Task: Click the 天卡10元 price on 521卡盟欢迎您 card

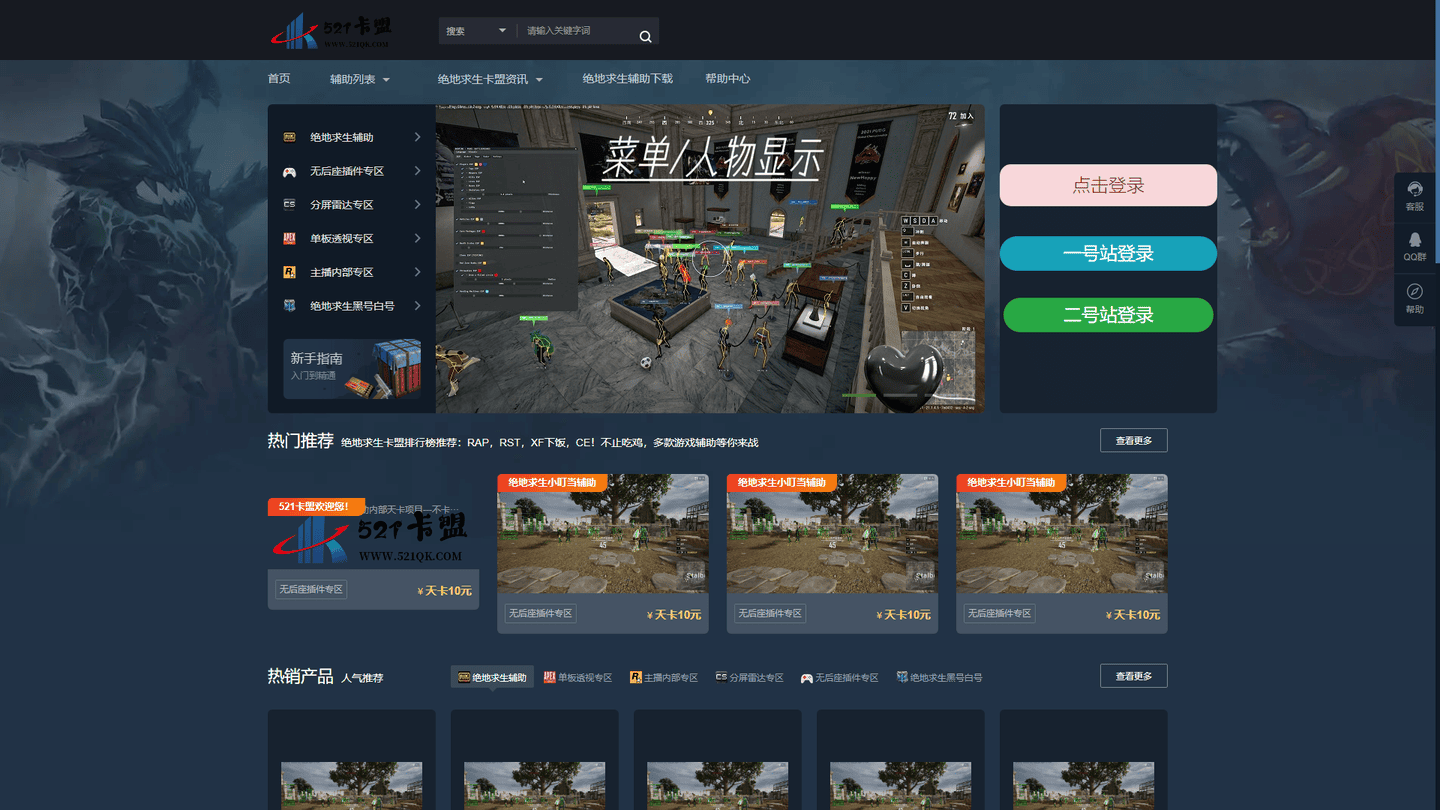Action: click(x=445, y=591)
